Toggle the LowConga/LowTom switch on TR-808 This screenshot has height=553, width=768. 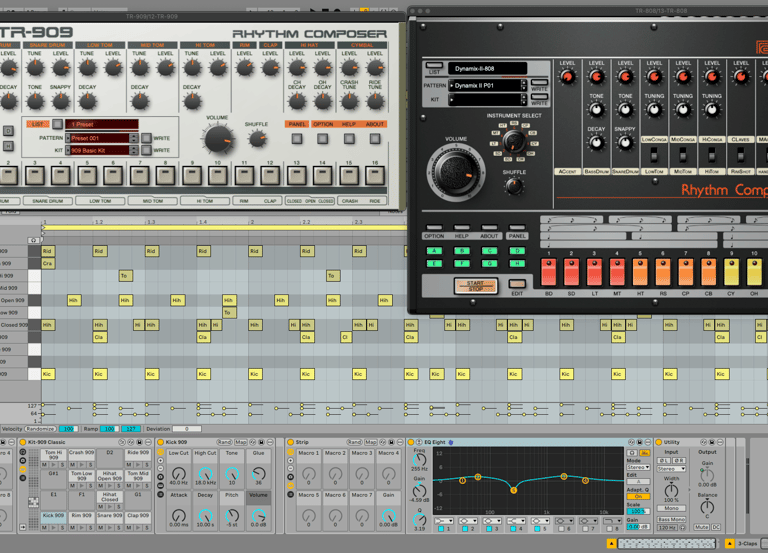point(654,156)
